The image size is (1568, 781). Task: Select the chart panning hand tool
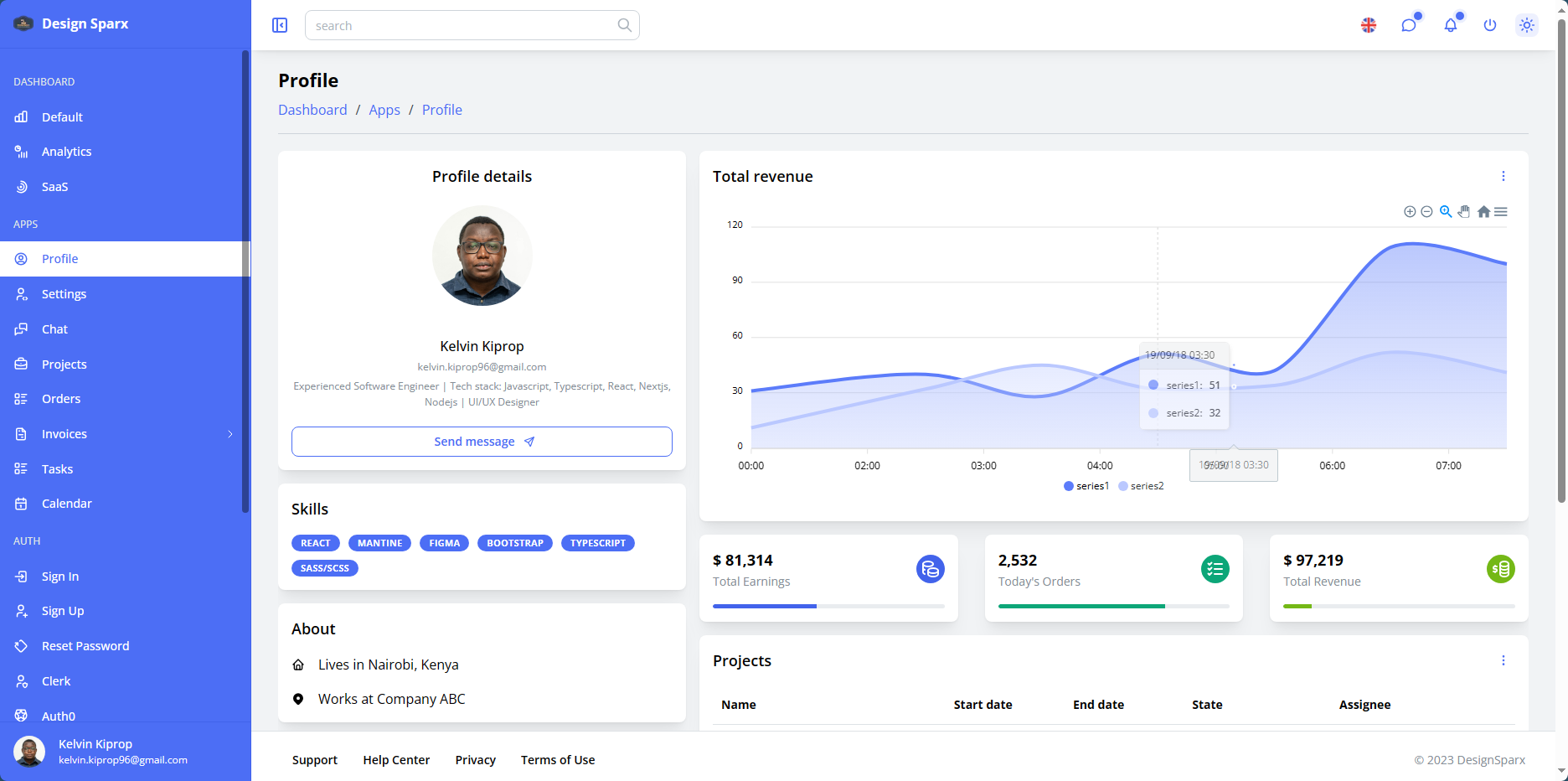point(1464,212)
